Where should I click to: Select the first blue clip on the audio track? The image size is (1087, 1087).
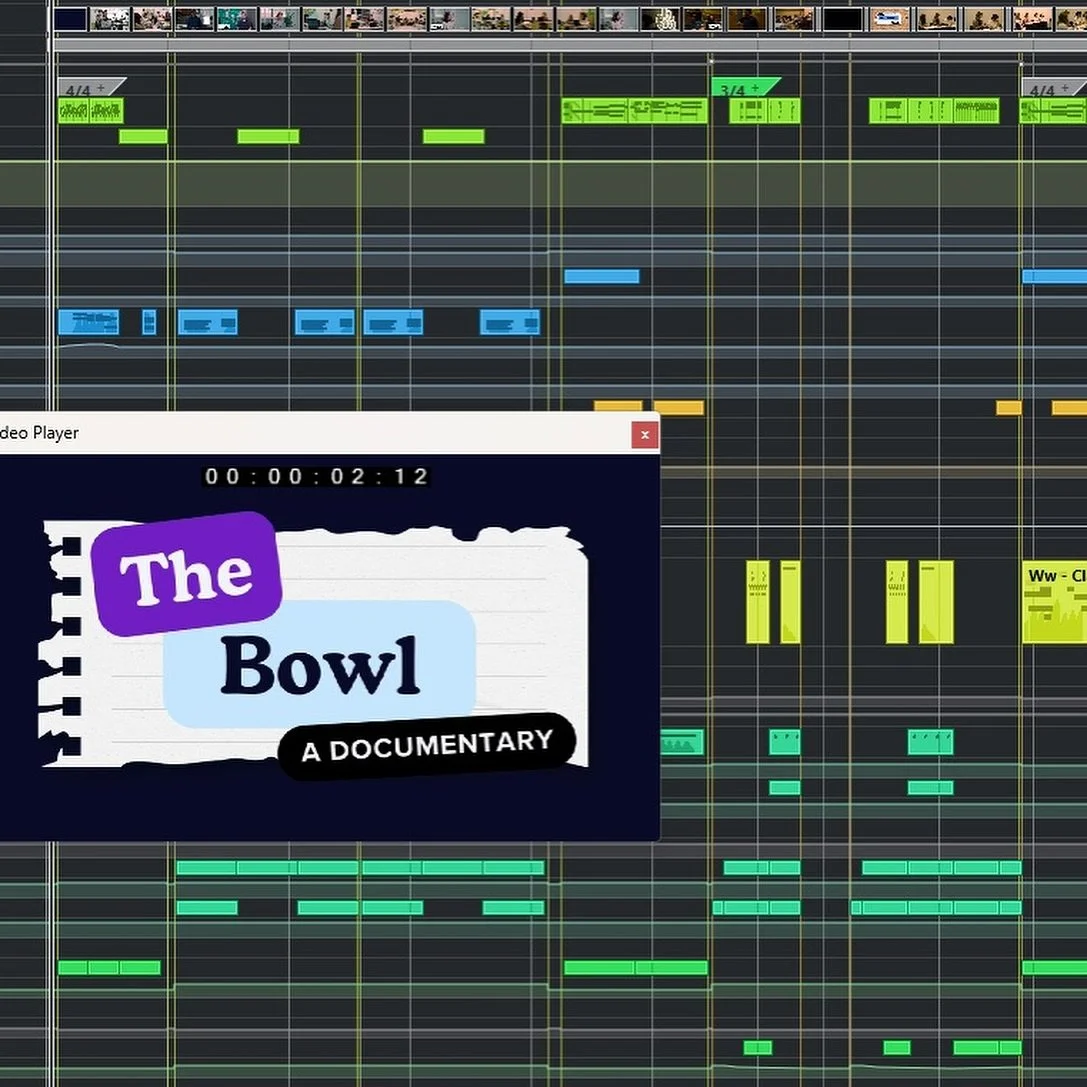90,322
